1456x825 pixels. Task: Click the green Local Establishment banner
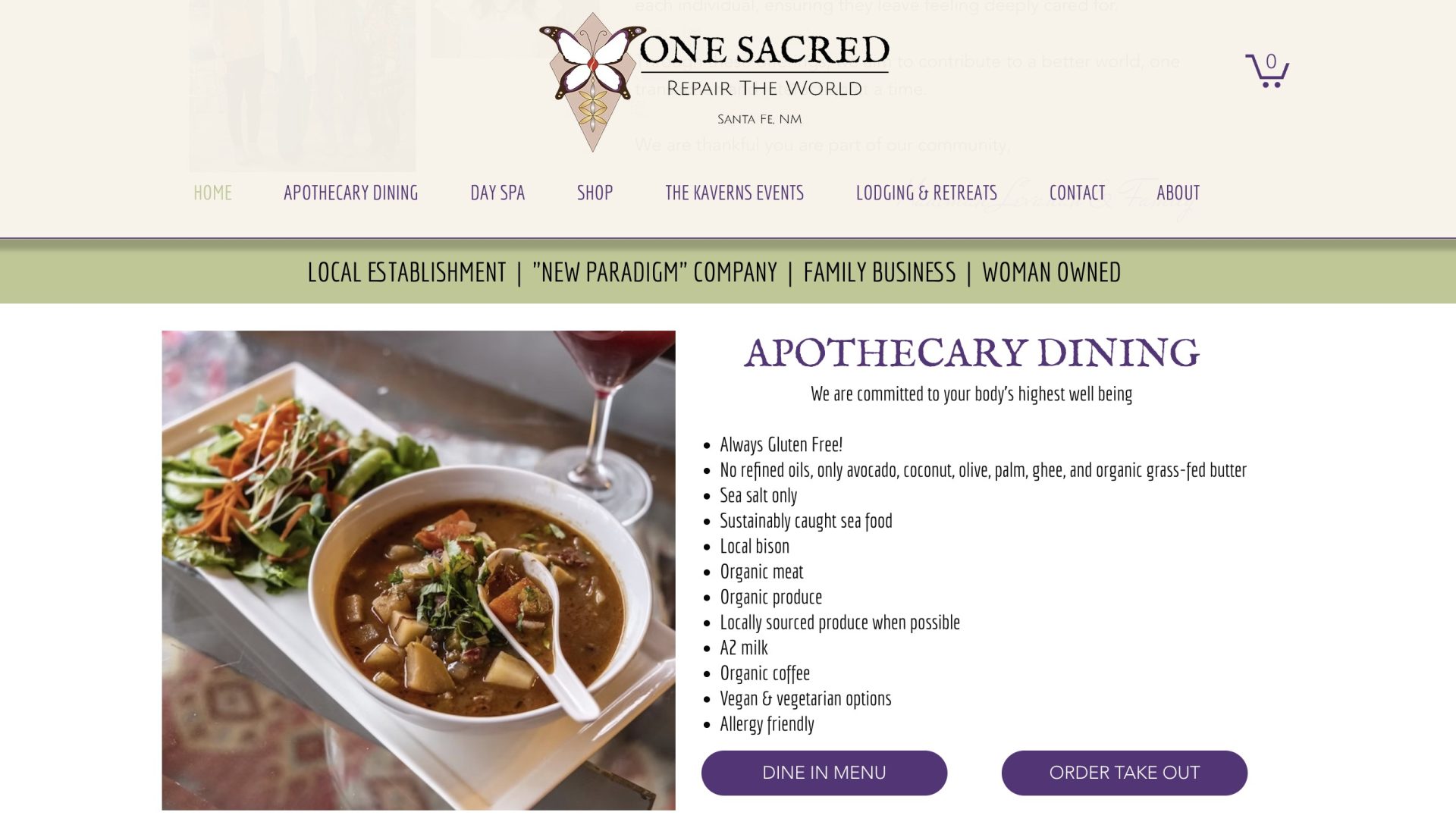point(728,272)
